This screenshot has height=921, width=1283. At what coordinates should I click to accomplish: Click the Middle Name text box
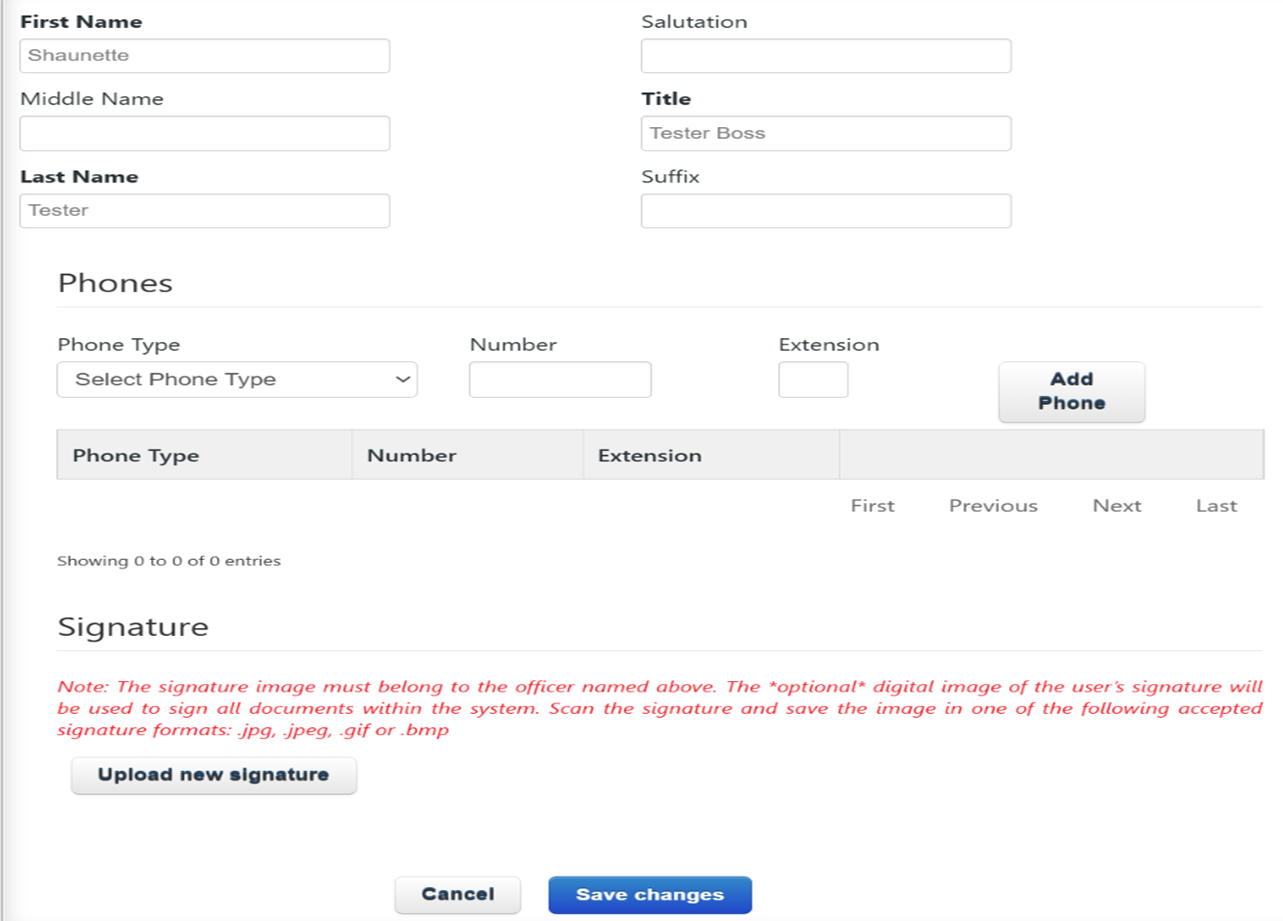(x=204, y=133)
